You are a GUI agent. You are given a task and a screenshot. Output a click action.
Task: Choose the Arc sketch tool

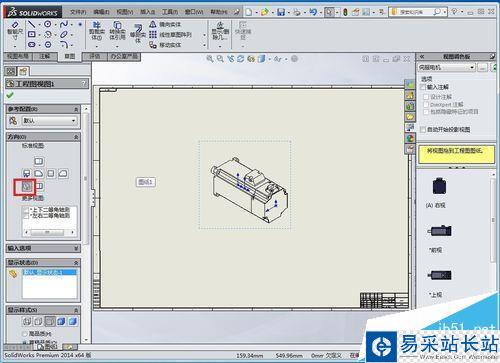pyautogui.click(x=48, y=34)
